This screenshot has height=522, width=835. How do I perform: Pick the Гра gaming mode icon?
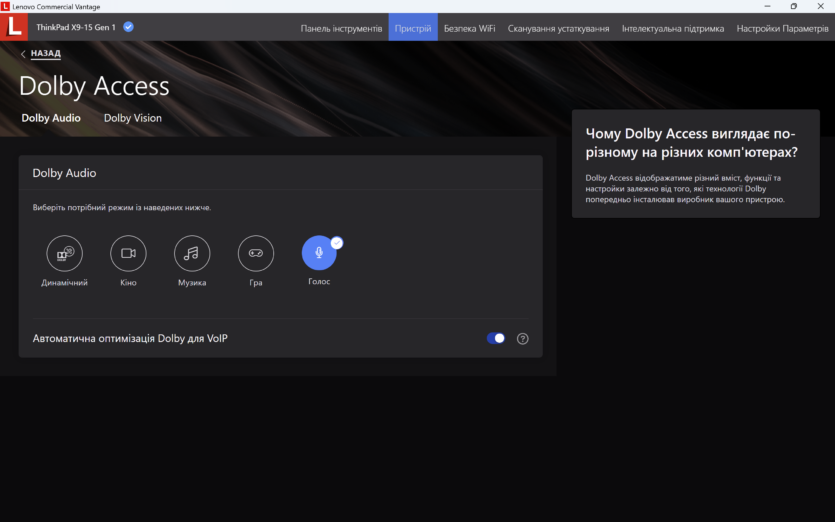[x=256, y=253]
